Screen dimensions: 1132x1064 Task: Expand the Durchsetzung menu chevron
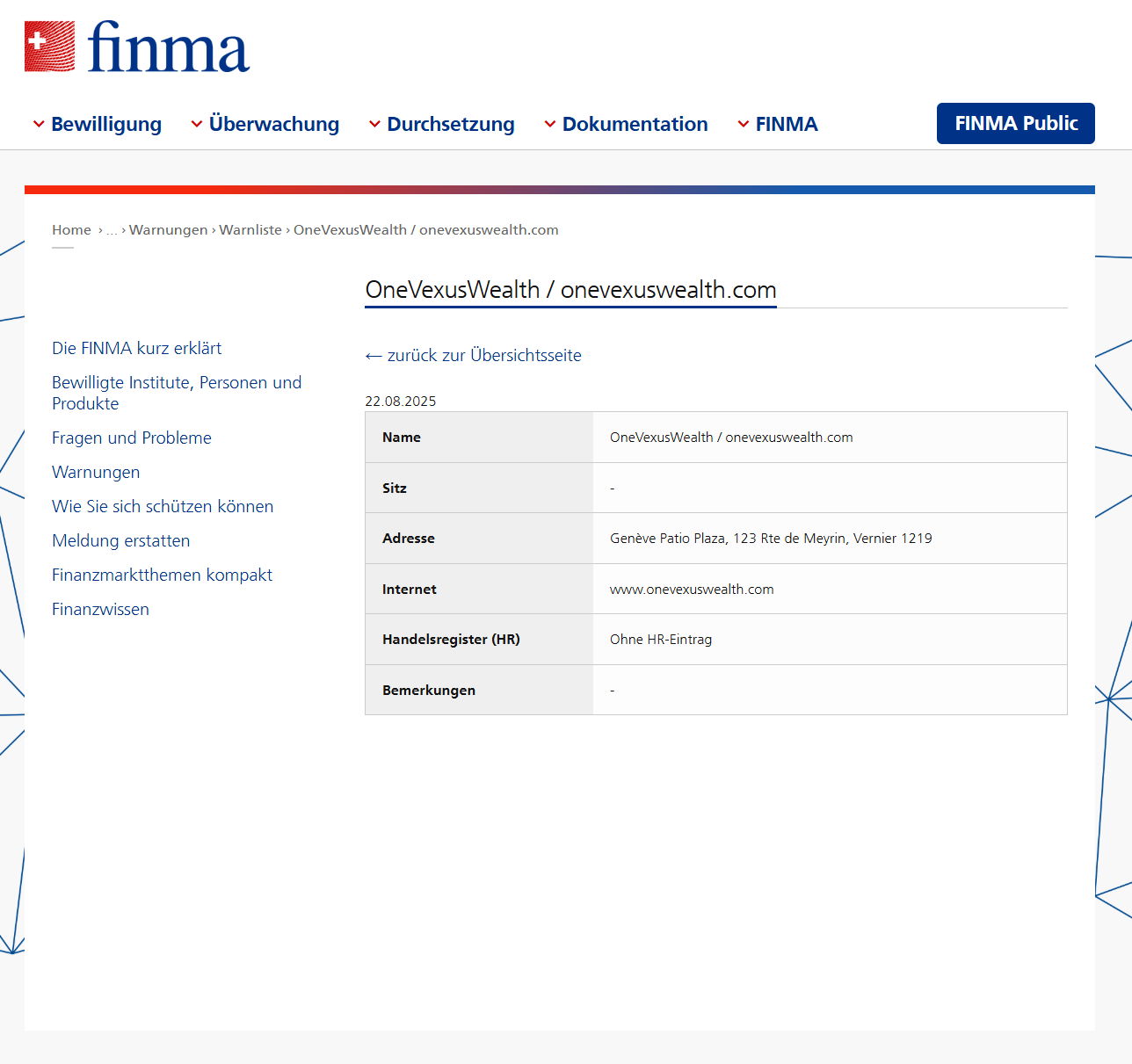pyautogui.click(x=374, y=124)
